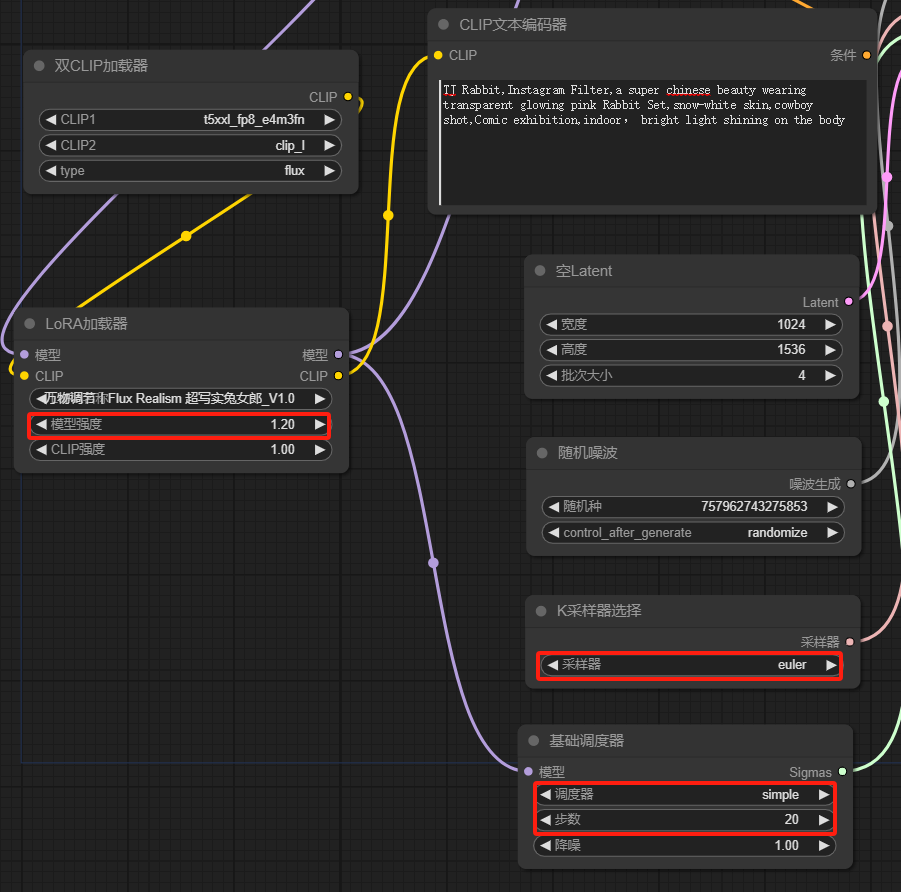
Task: Open CLIP1 t5xxl_fp8_e4m3fn dropdown
Action: coord(190,120)
